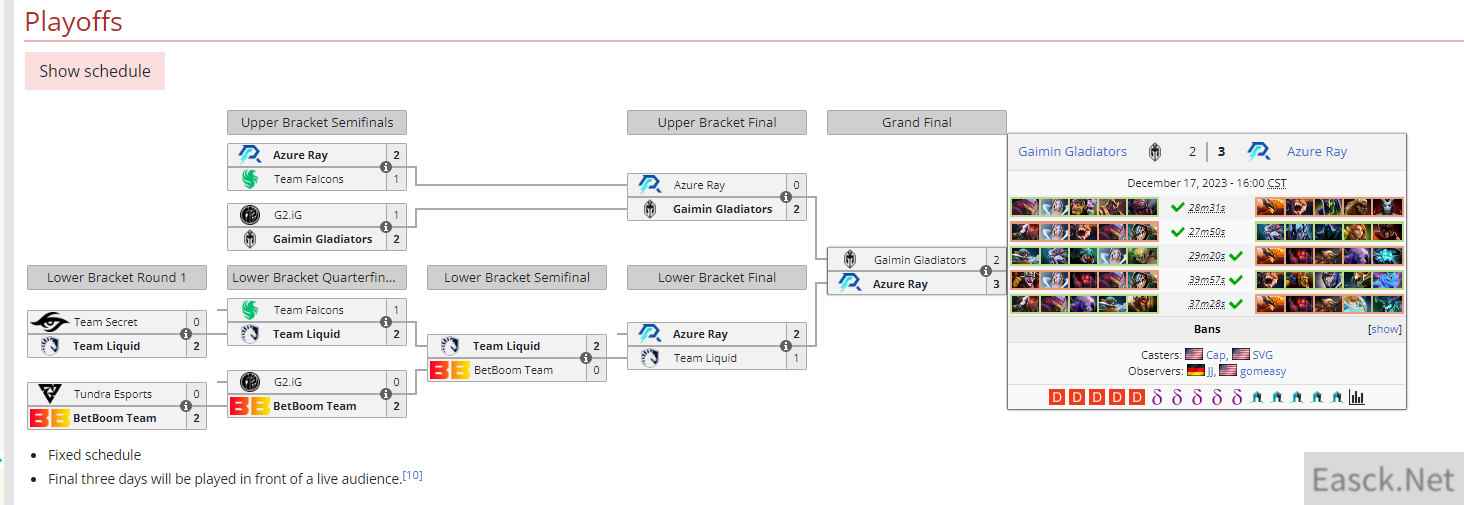
Task: Click the info icon on Tundra Esports vs BetBoom Team
Action: (186, 406)
